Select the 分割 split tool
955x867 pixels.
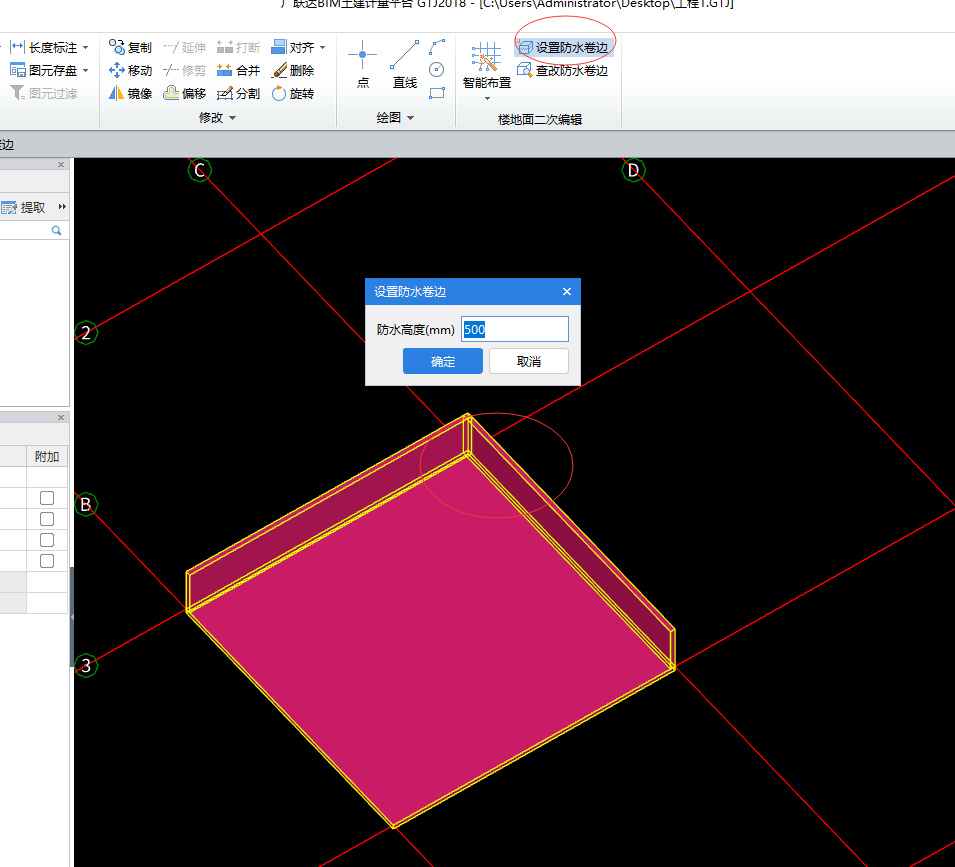[238, 93]
